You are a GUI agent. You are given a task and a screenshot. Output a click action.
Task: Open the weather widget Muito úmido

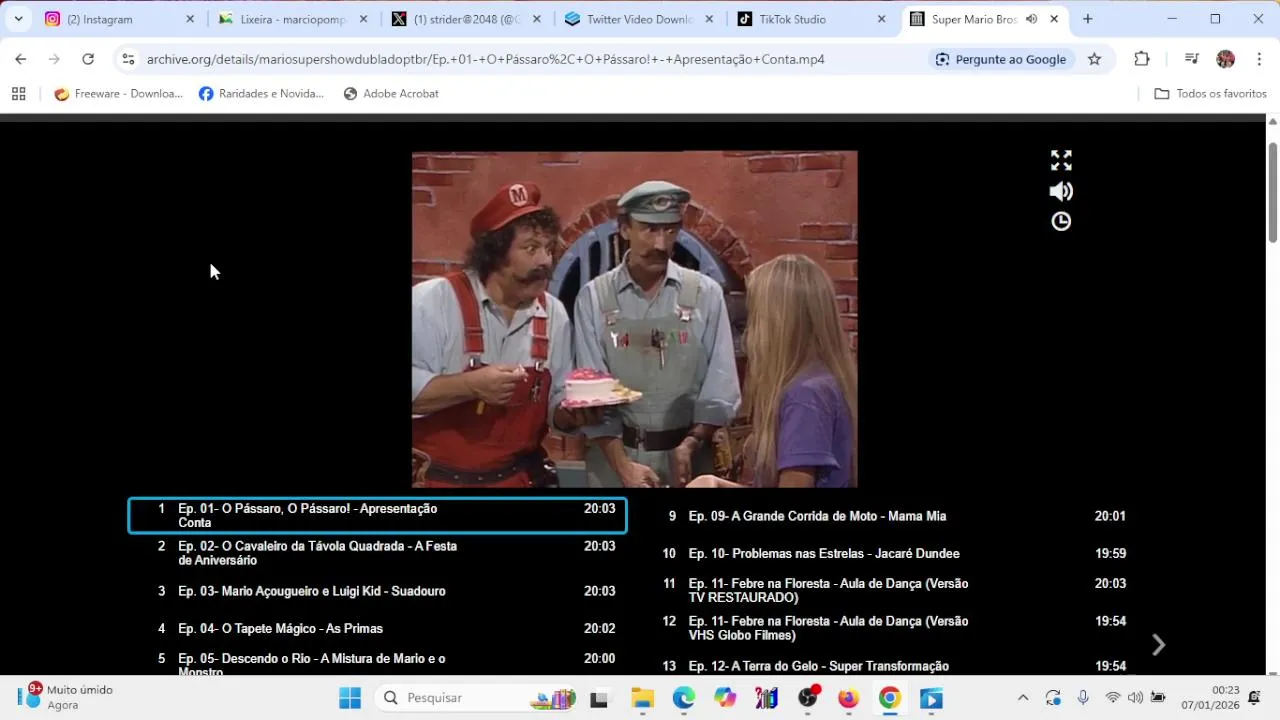point(65,697)
